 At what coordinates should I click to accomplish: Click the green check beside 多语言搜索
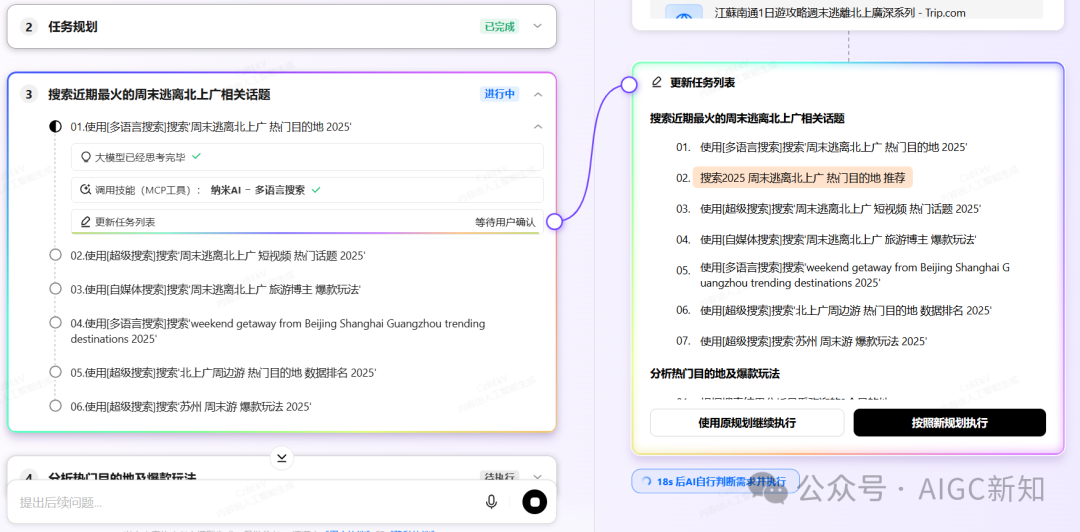point(316,190)
